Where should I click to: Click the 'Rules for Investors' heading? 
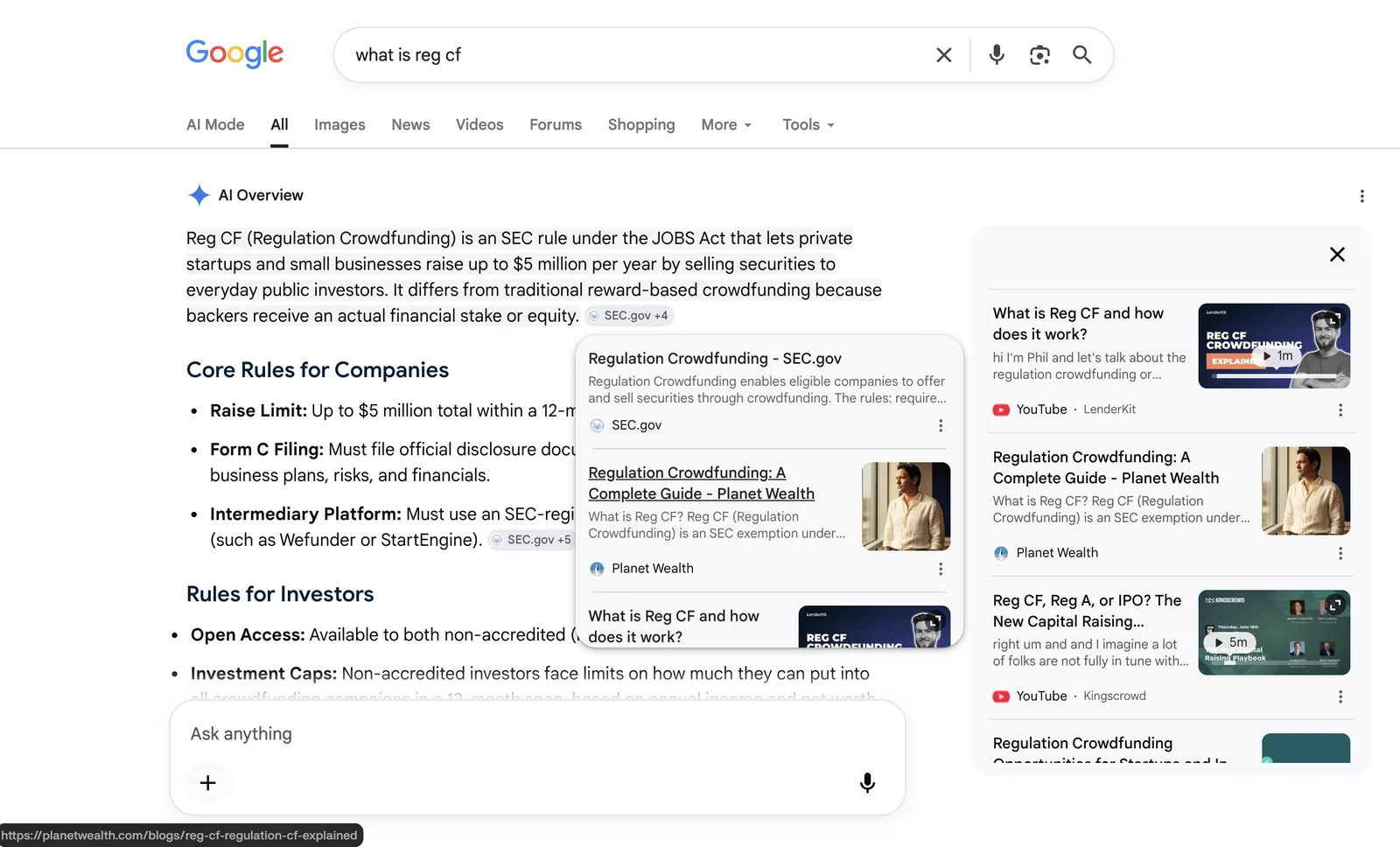(280, 594)
